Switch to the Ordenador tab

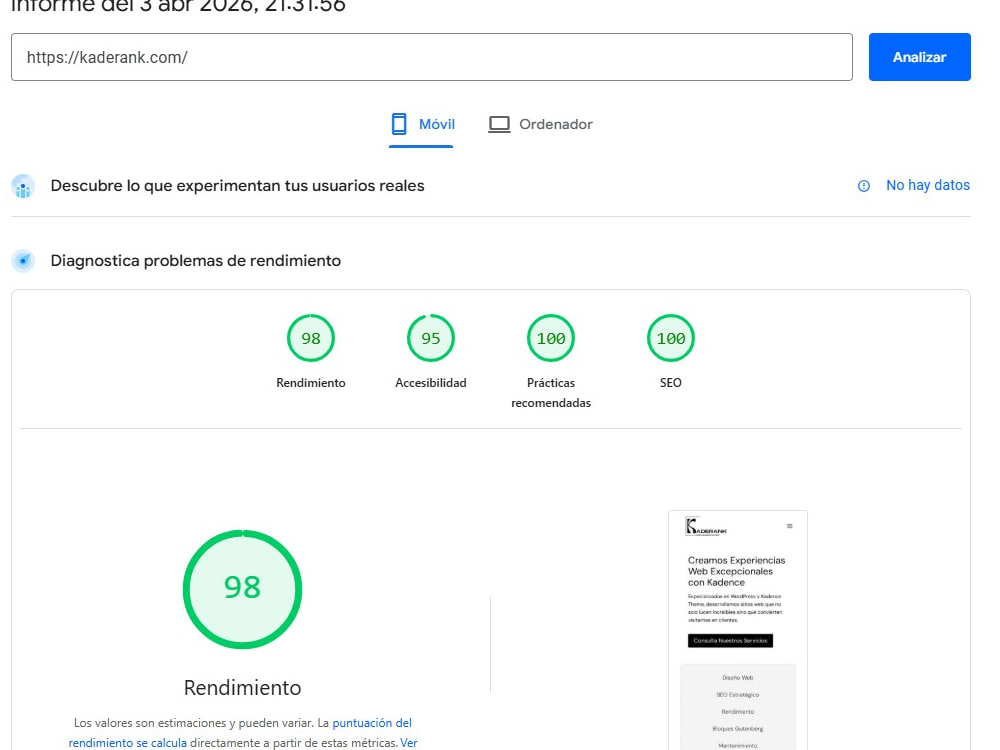pos(541,124)
